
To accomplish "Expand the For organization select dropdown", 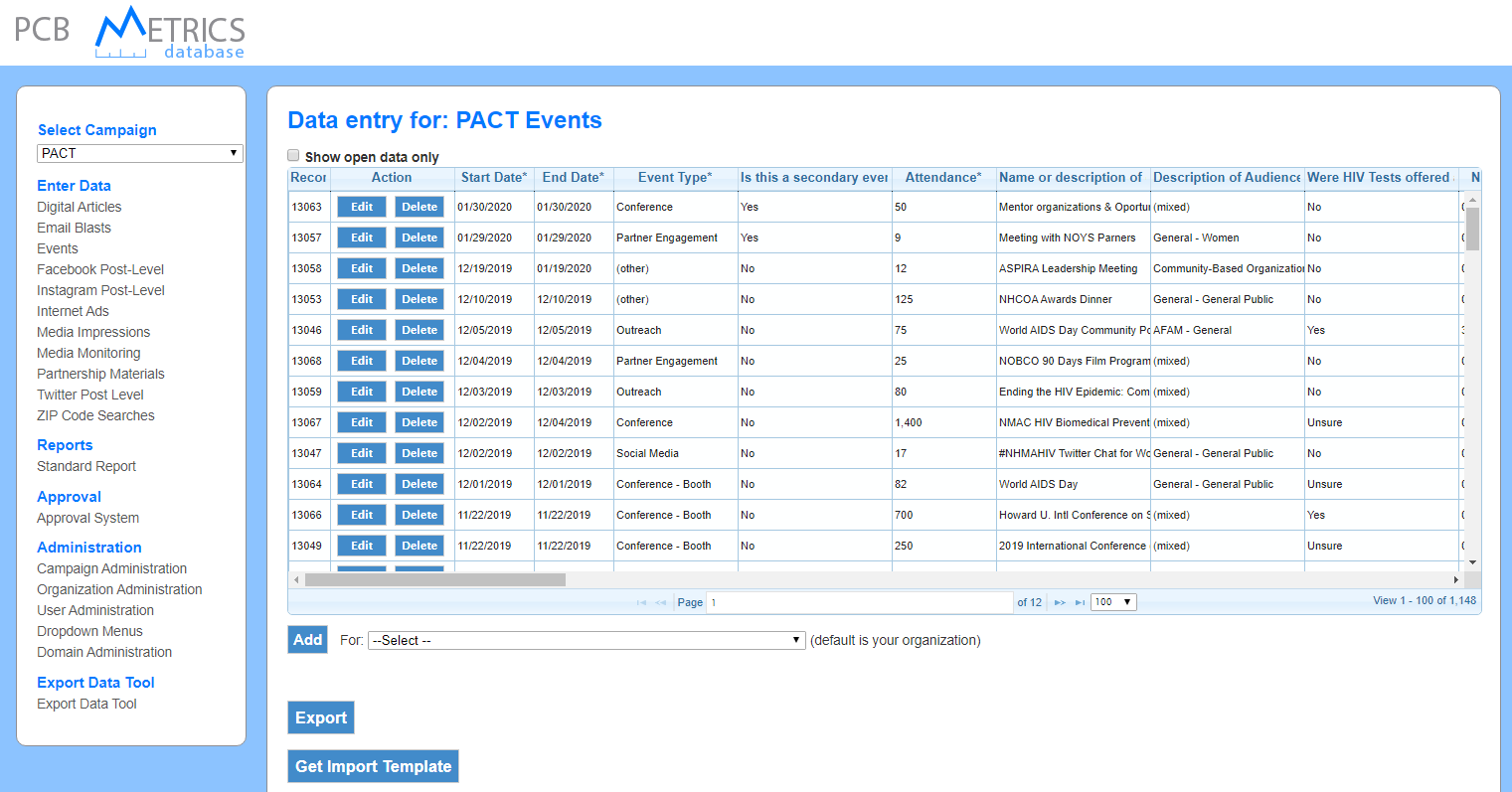I will coord(586,640).
